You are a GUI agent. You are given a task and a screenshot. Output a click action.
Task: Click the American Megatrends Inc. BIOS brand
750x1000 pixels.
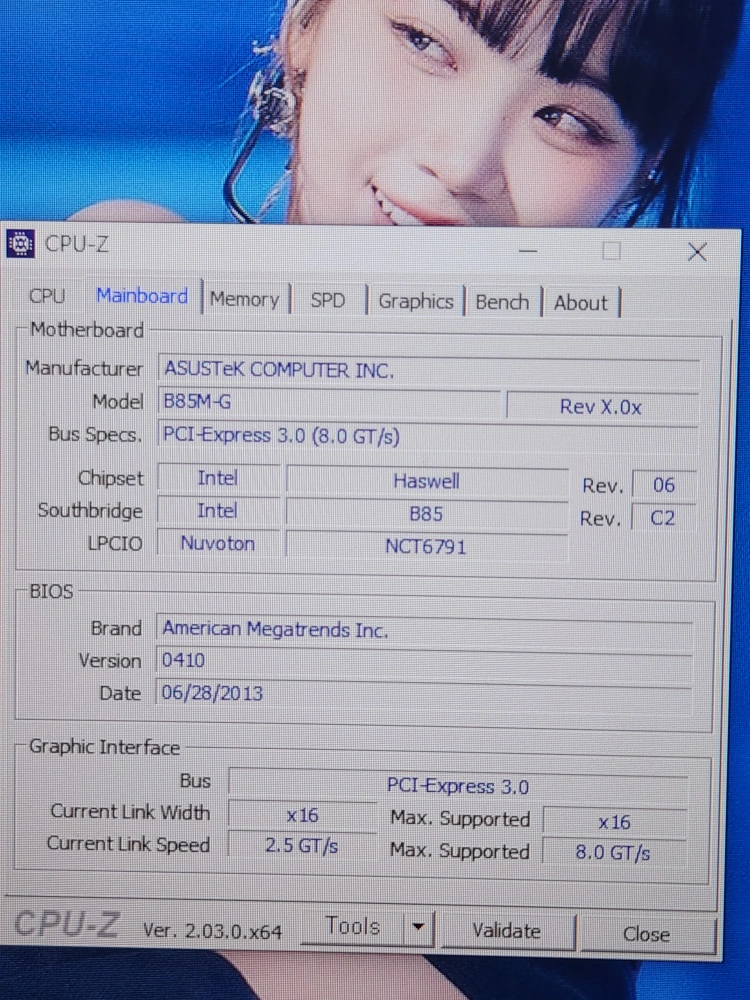(424, 630)
